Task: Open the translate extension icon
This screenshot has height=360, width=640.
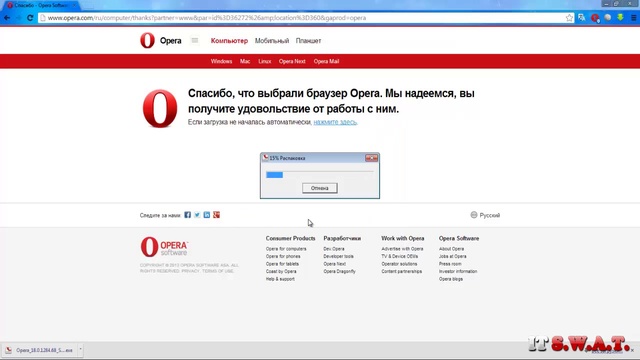Action: coord(582,18)
